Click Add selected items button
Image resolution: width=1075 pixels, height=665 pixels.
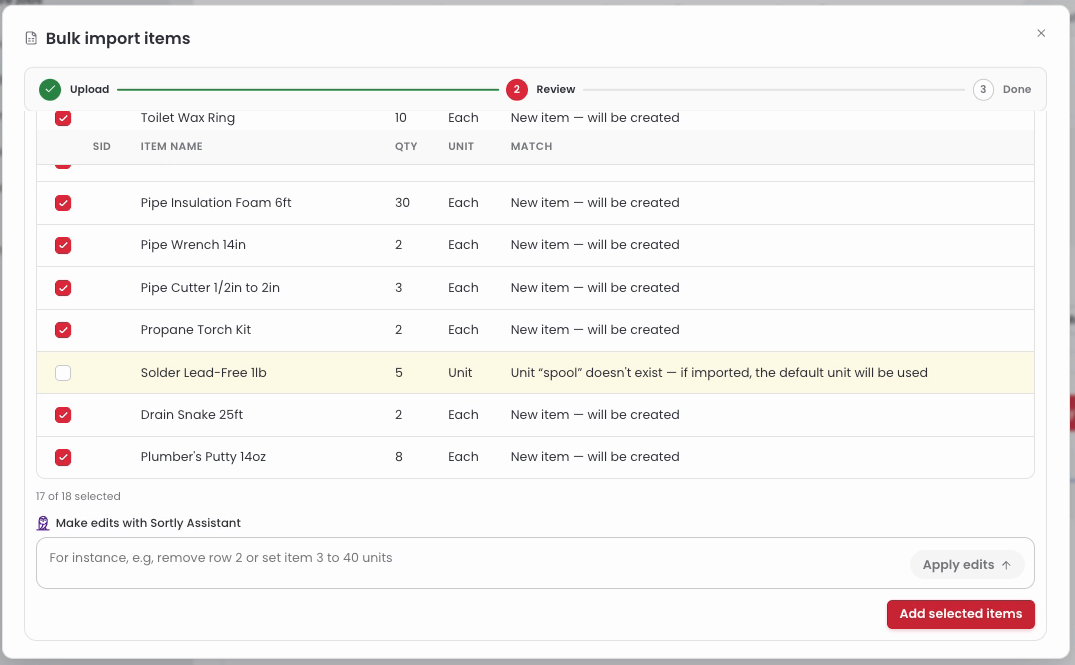click(961, 614)
